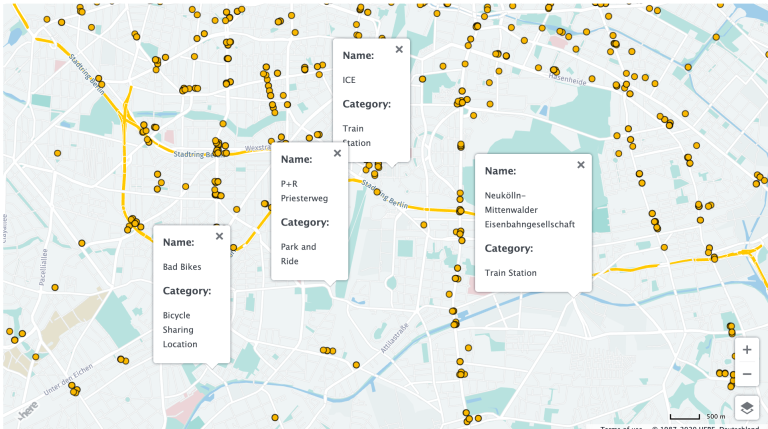Image resolution: width=768 pixels, height=429 pixels.
Task: Click 'Park and Ride' category text
Action: coord(298,254)
